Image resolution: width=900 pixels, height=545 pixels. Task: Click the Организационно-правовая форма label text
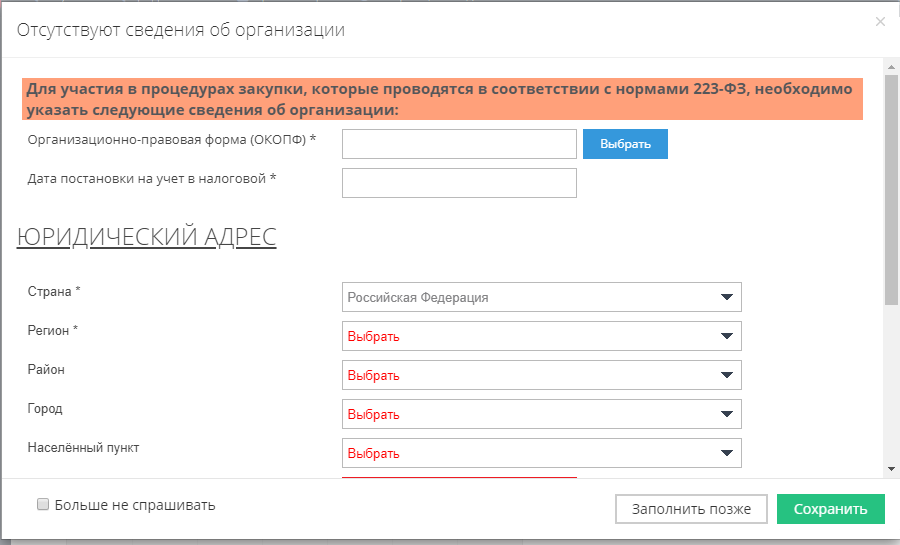click(172, 140)
